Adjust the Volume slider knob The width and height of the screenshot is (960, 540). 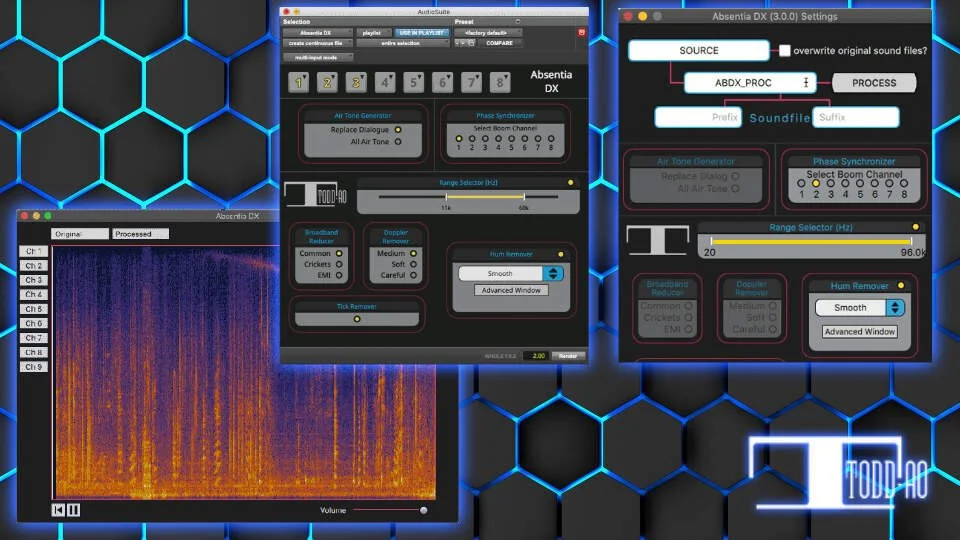(x=423, y=510)
